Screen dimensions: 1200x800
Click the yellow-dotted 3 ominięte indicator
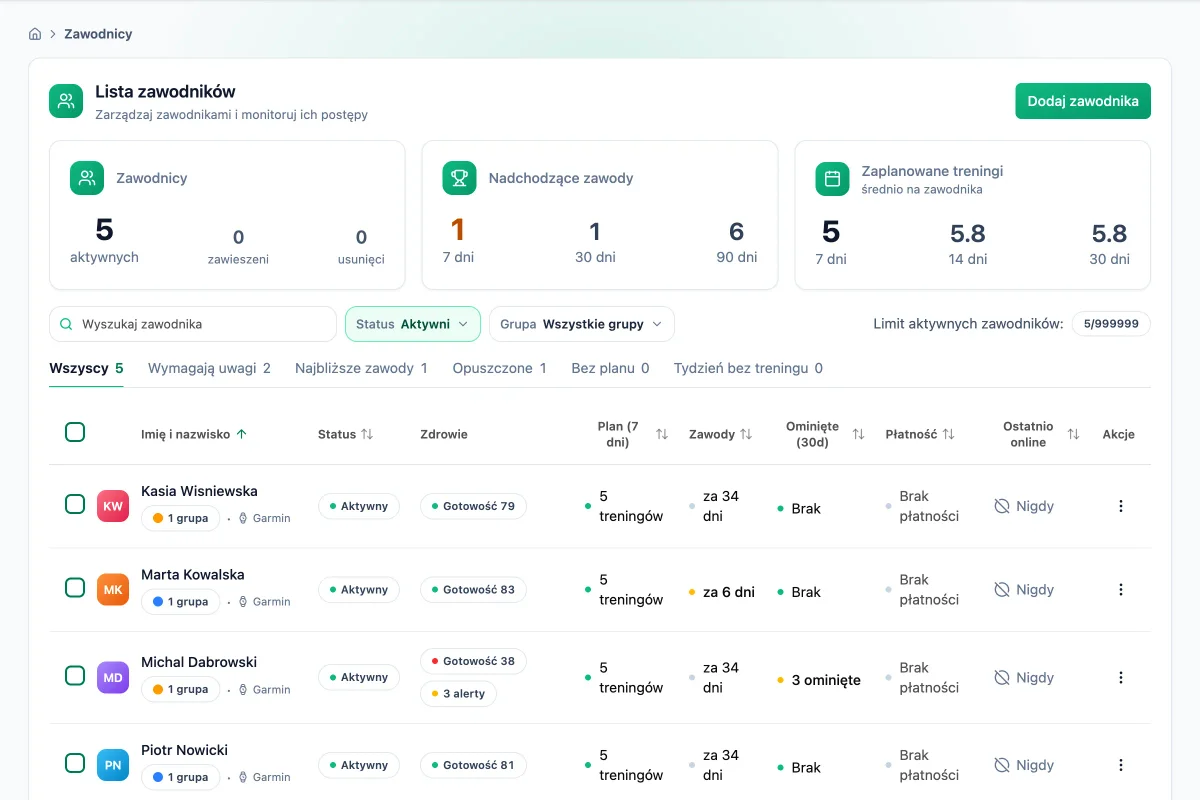pyautogui.click(x=819, y=680)
